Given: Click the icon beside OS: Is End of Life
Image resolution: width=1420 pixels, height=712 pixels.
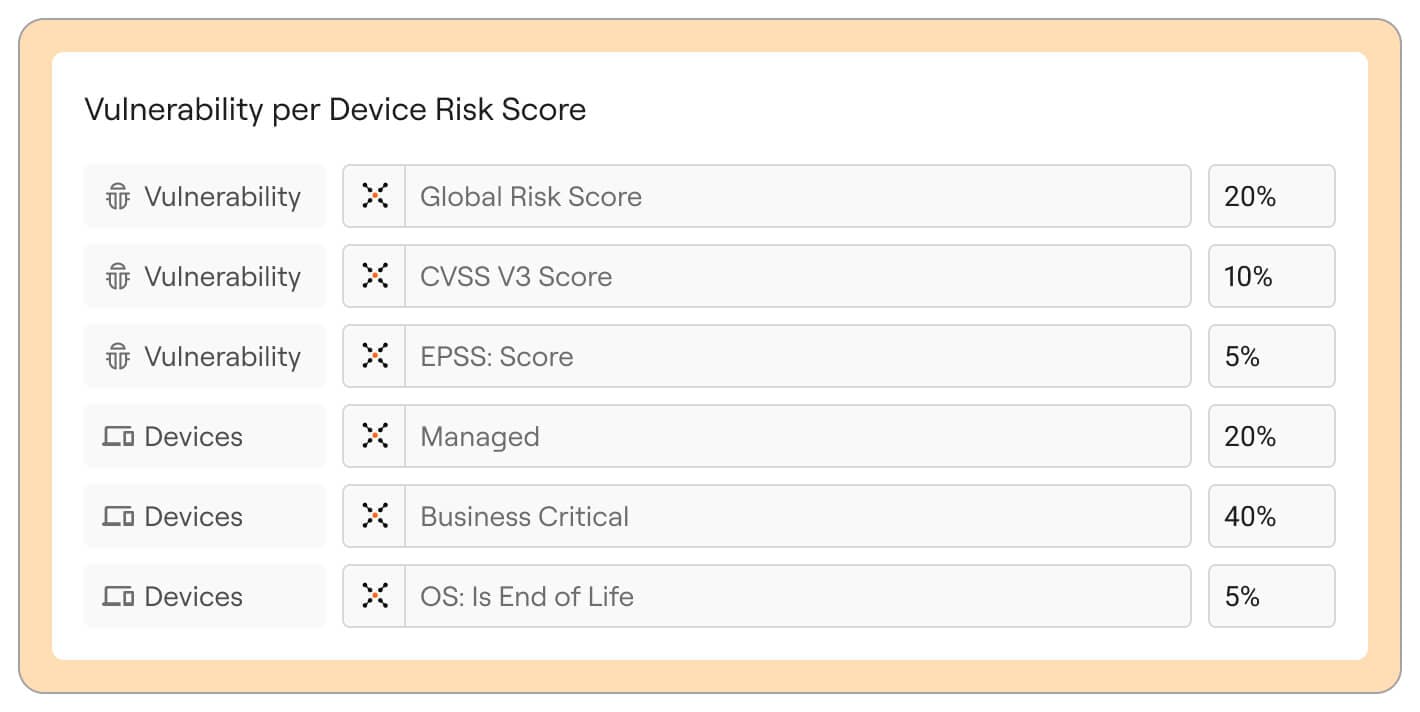Looking at the screenshot, I should (375, 596).
